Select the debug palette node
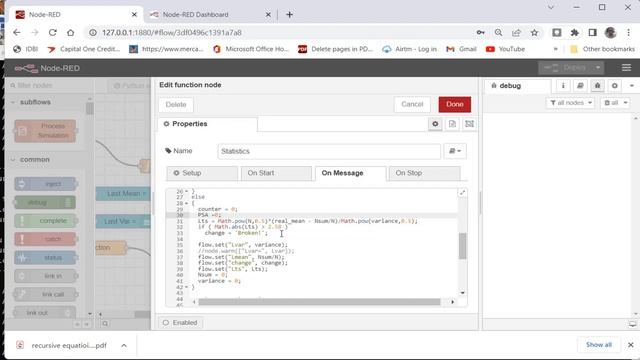Image resolution: width=640 pixels, height=360 pixels. tap(45, 202)
